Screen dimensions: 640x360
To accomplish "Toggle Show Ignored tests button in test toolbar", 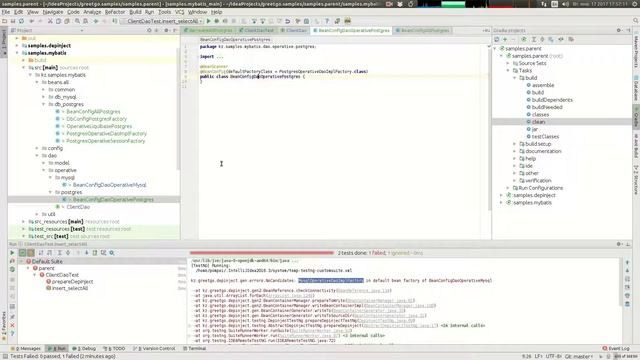I will (31, 253).
